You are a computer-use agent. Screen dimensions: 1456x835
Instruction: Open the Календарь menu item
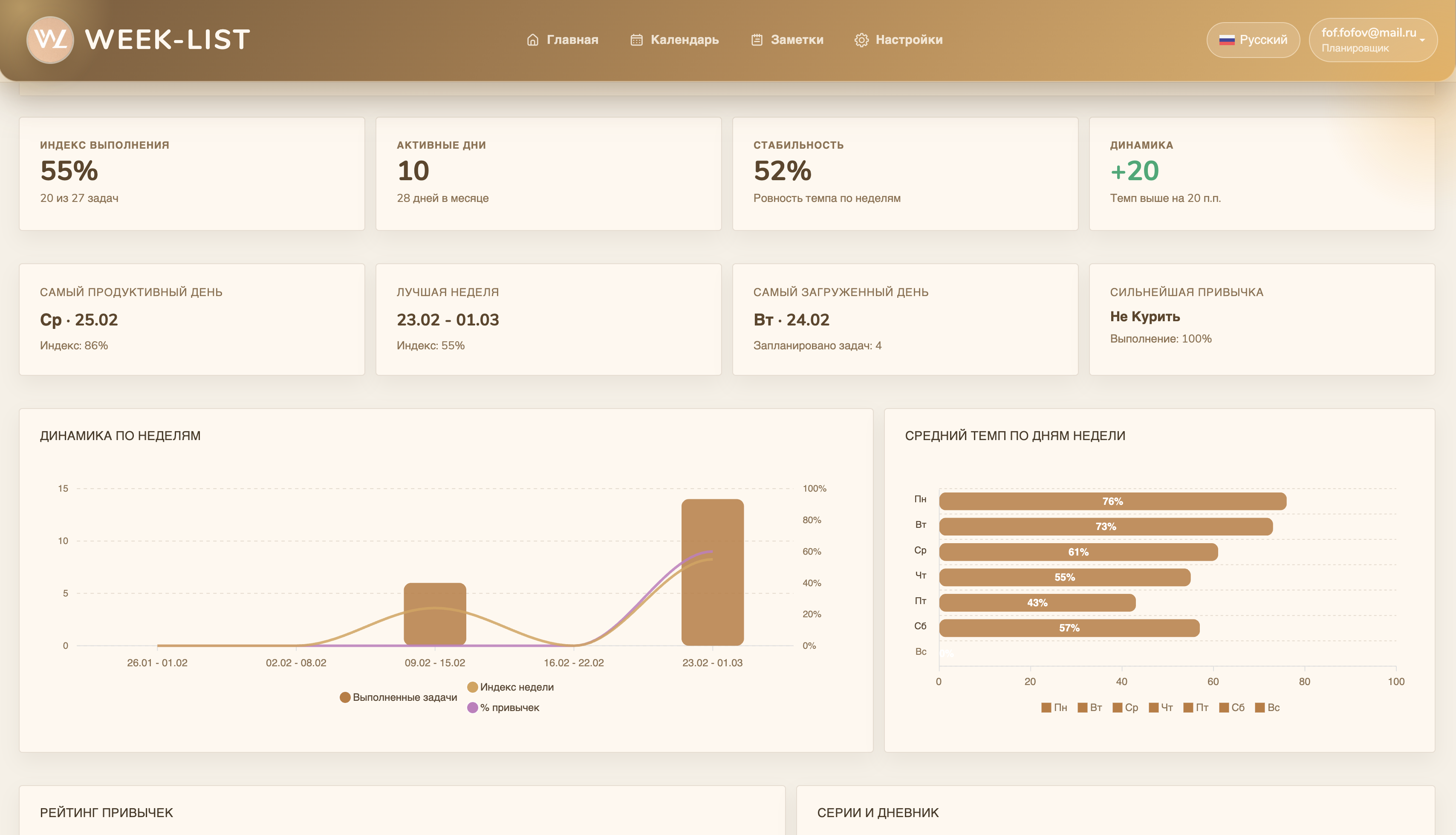(684, 40)
